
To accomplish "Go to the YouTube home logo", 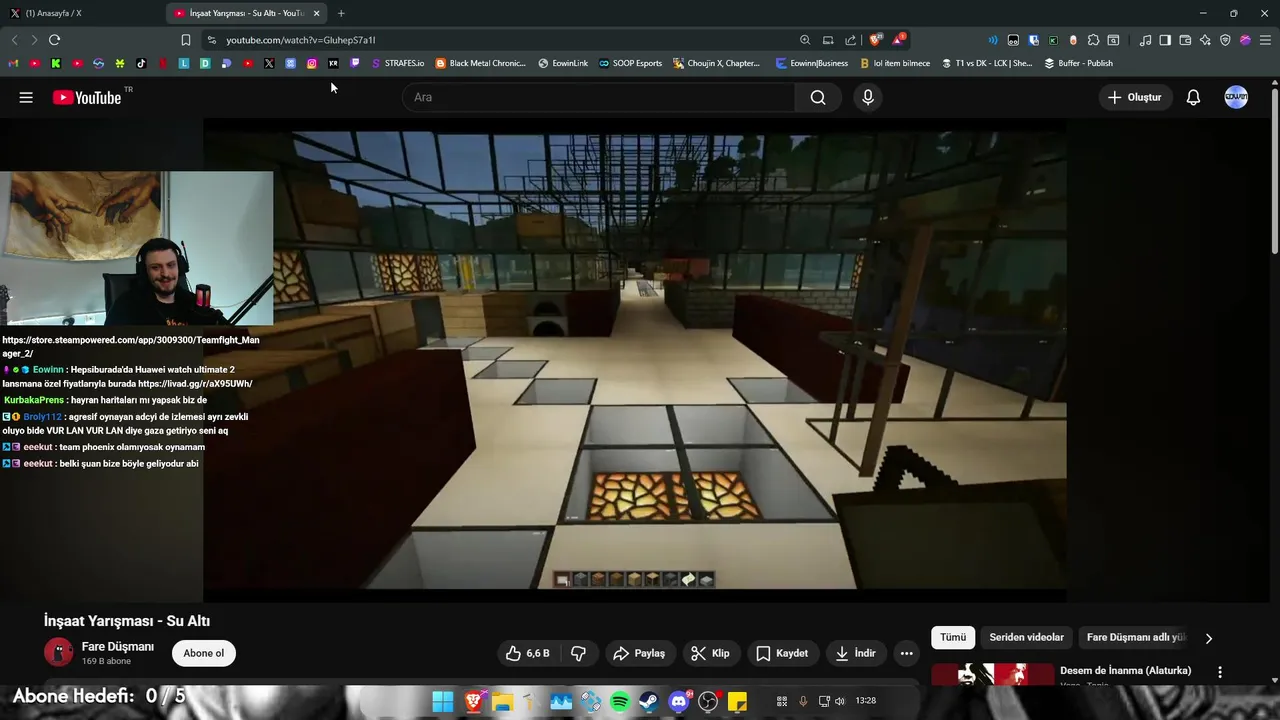I will [x=87, y=97].
